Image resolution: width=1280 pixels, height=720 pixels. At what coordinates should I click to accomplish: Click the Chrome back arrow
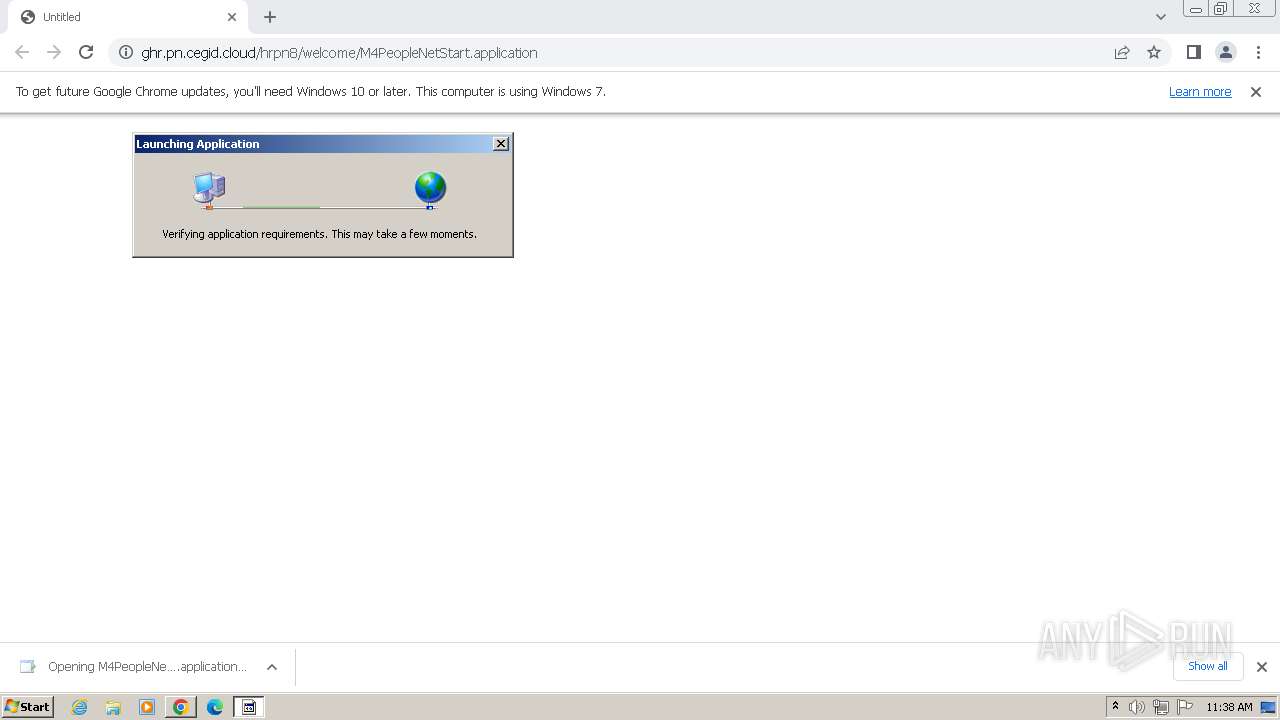[x=22, y=52]
